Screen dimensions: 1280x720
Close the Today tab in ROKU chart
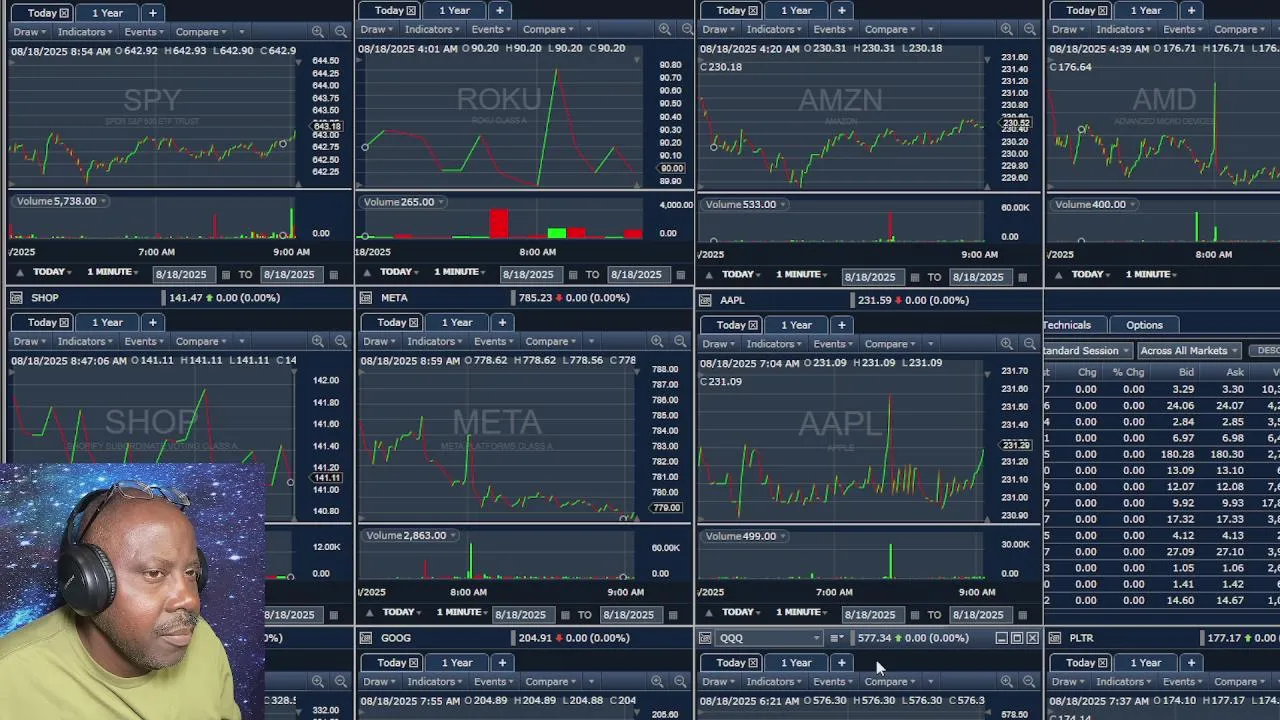(411, 10)
